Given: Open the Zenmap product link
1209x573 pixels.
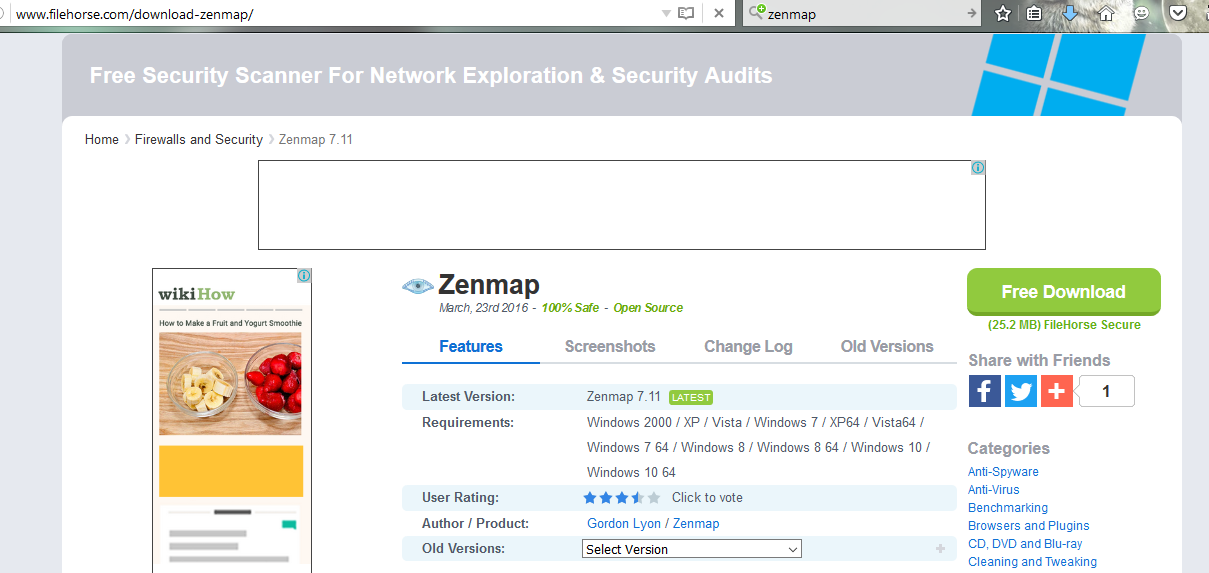Looking at the screenshot, I should point(696,523).
